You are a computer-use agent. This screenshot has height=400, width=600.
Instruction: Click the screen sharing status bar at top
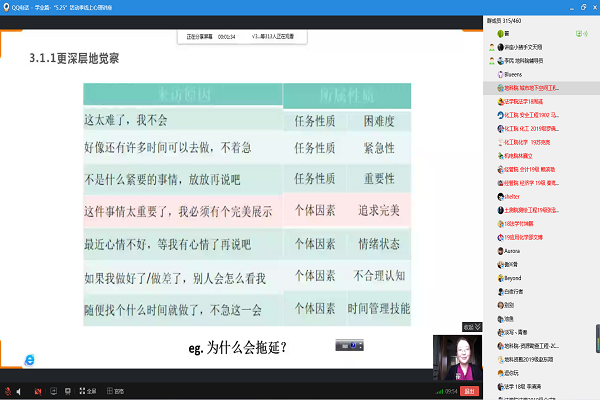click(240, 37)
